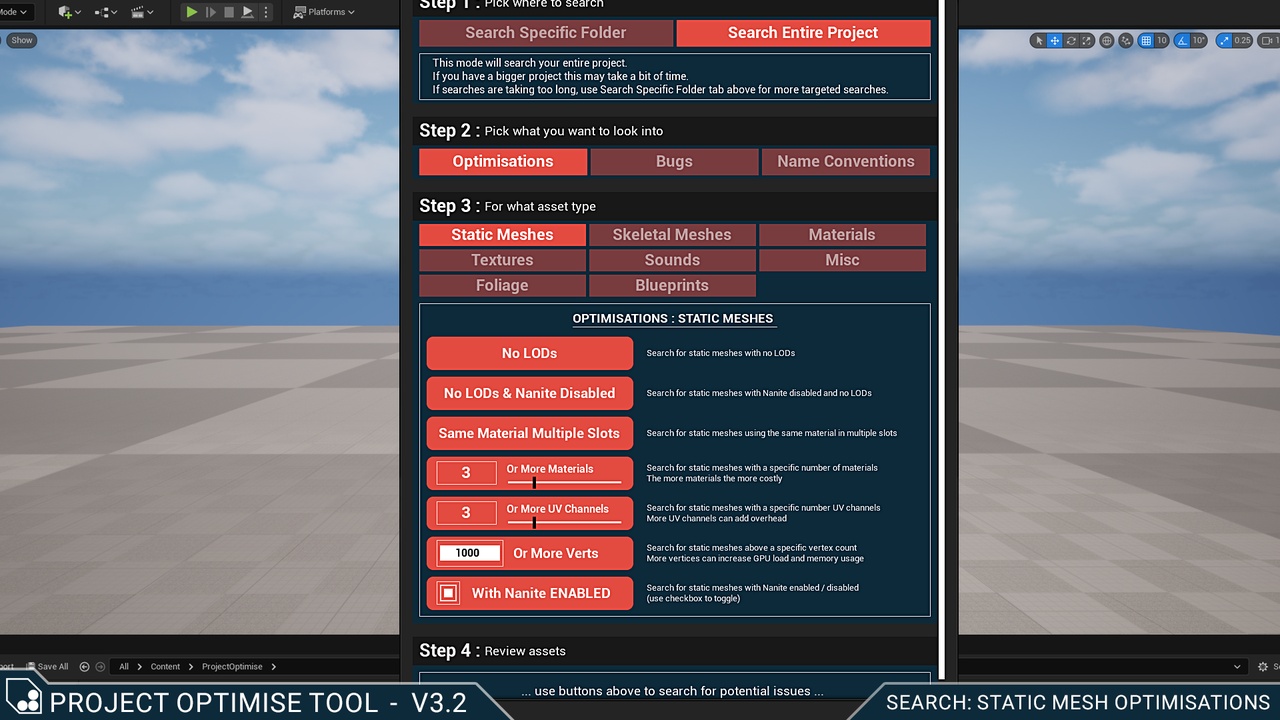
Task: Open the Cinematics clapperboard dropdown
Action: click(143, 12)
